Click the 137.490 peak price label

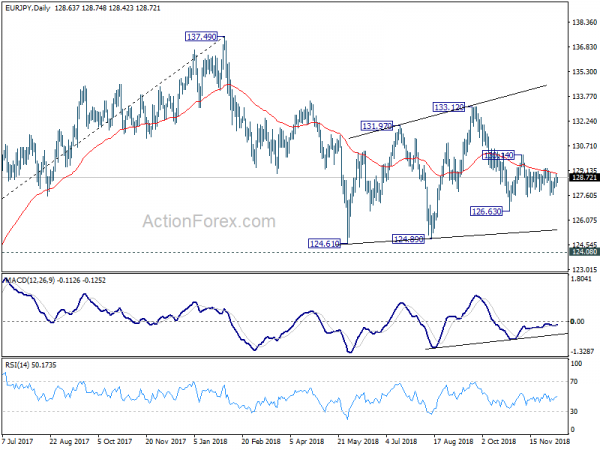coord(201,37)
